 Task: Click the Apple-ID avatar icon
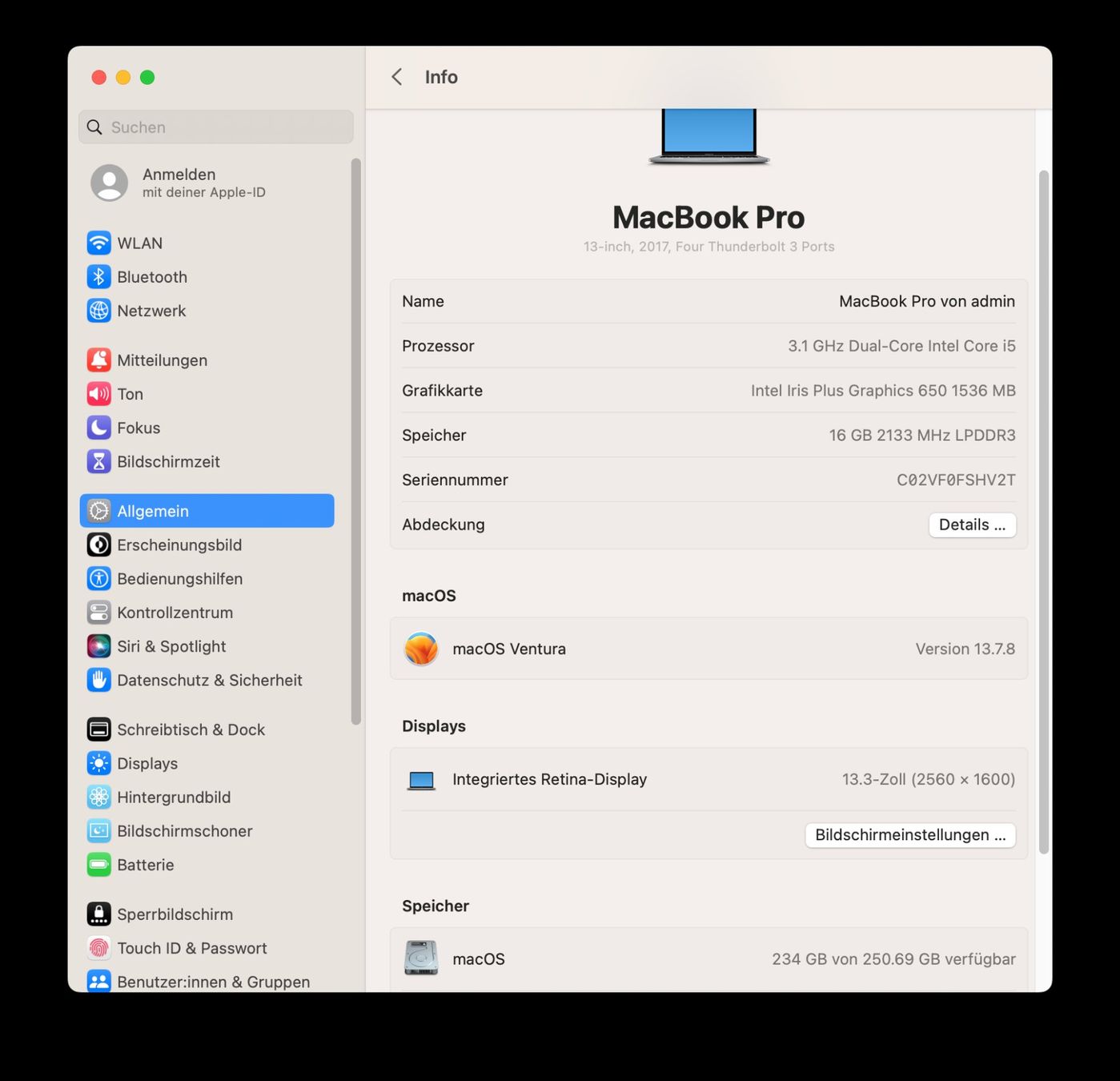click(110, 183)
